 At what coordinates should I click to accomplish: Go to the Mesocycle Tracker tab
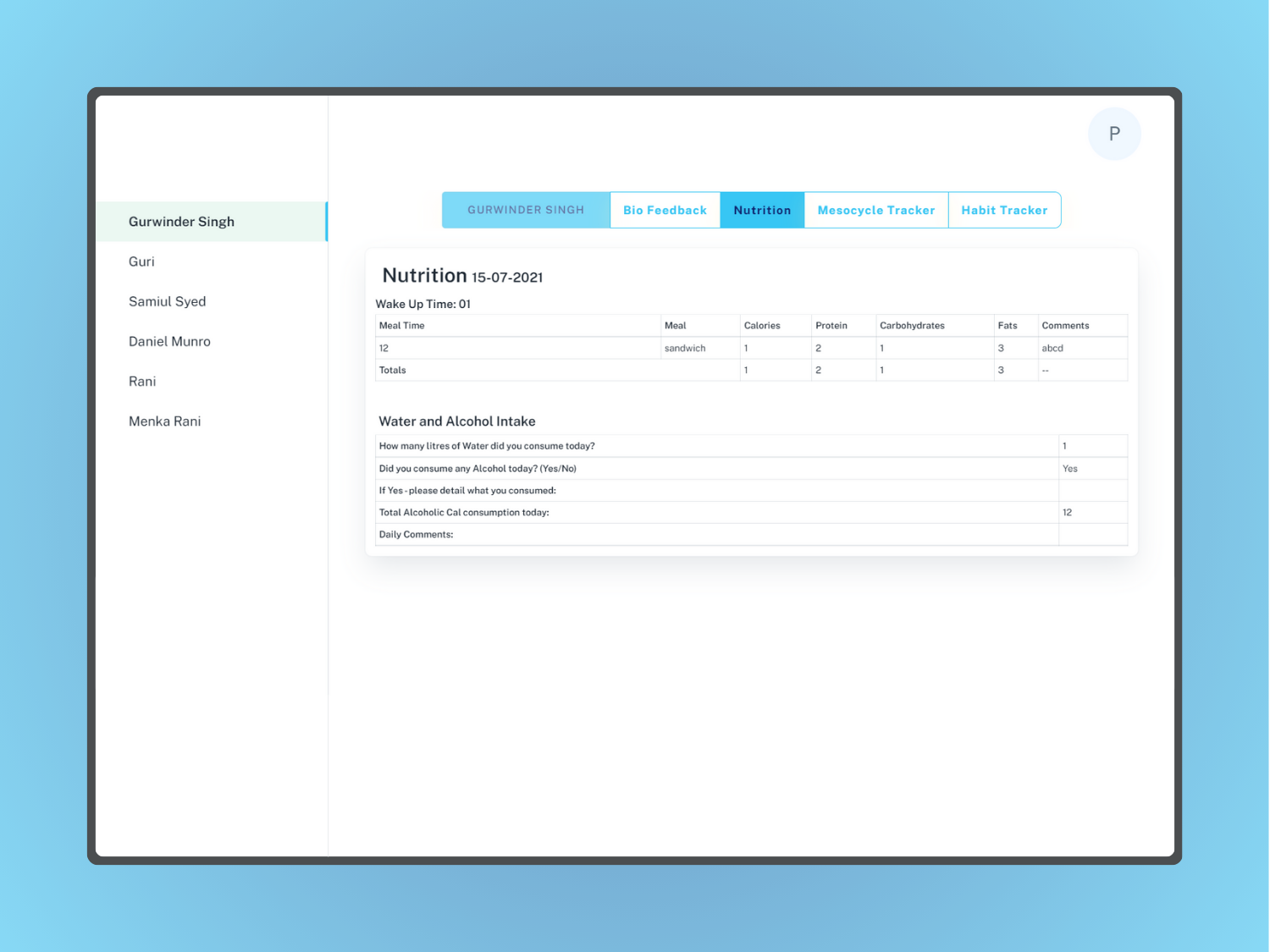coord(875,210)
